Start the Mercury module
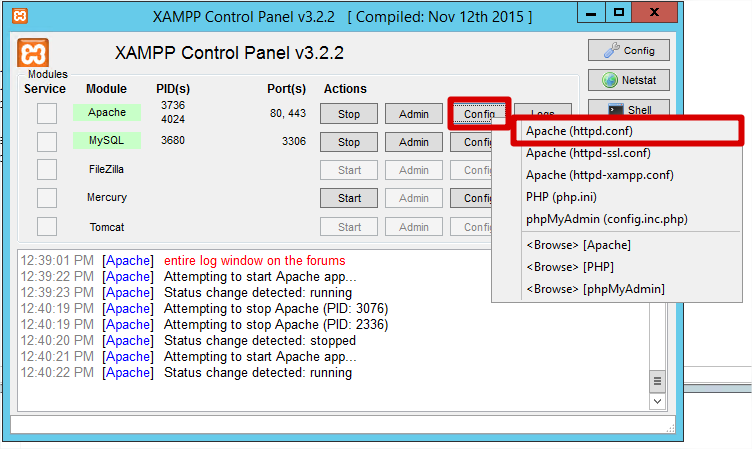 tap(349, 198)
